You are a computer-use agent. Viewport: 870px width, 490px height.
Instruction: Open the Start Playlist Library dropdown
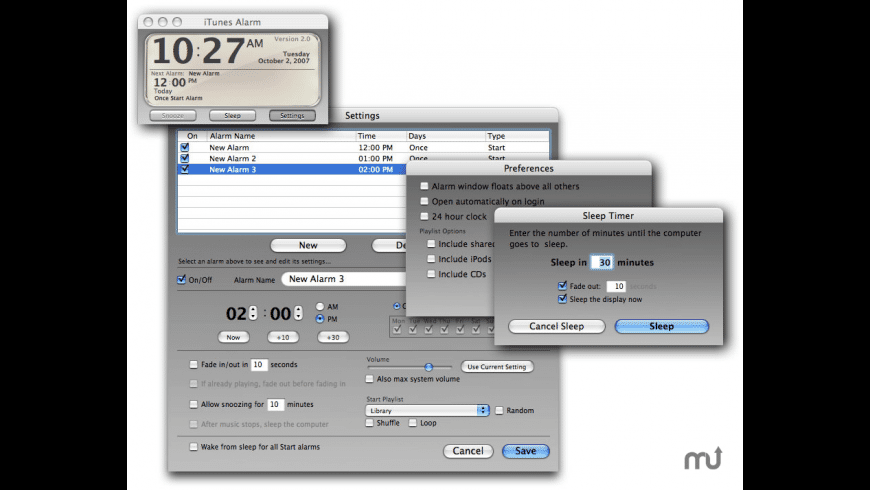[x=428, y=410]
